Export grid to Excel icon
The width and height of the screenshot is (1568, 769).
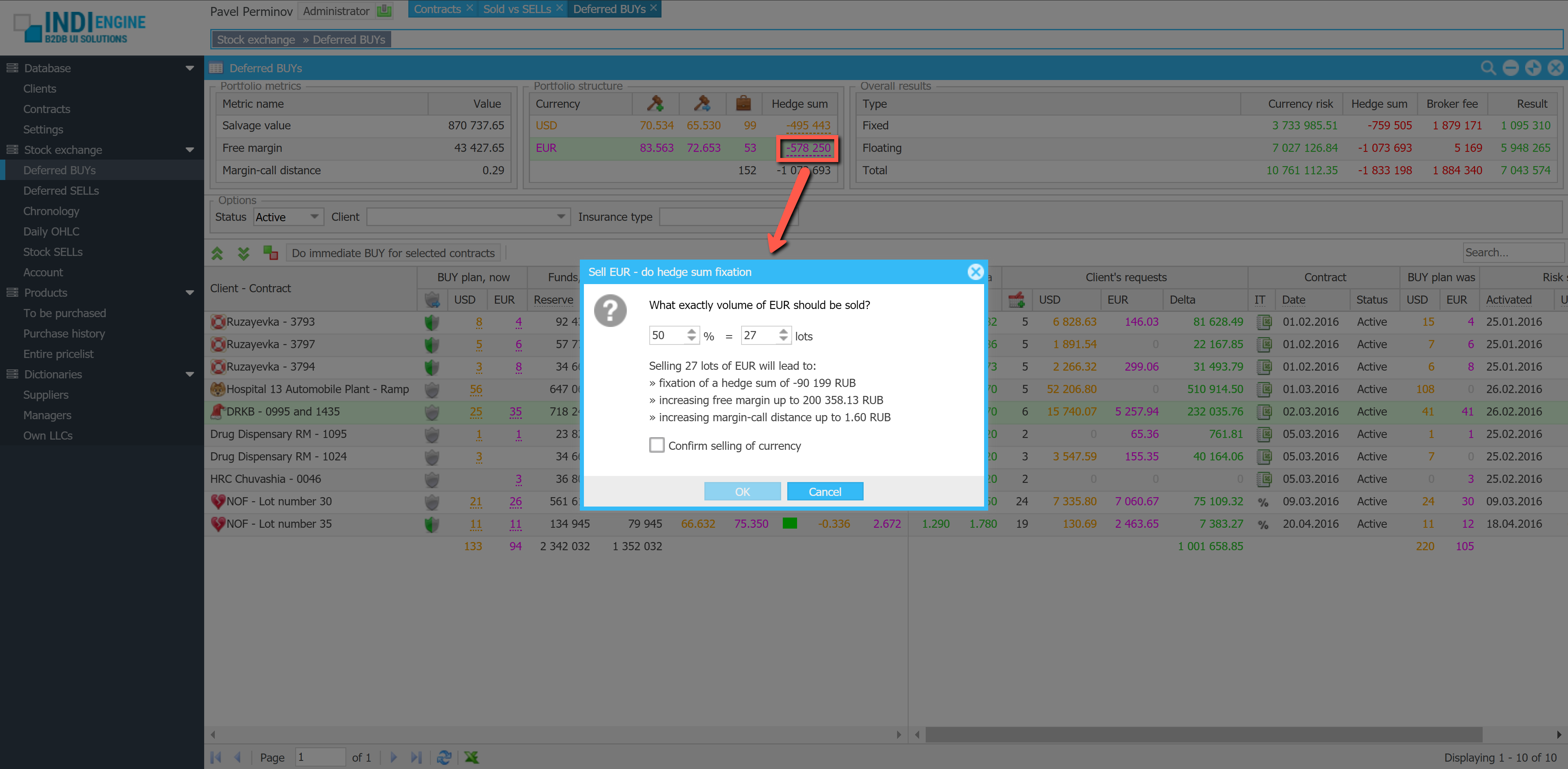pos(471,757)
